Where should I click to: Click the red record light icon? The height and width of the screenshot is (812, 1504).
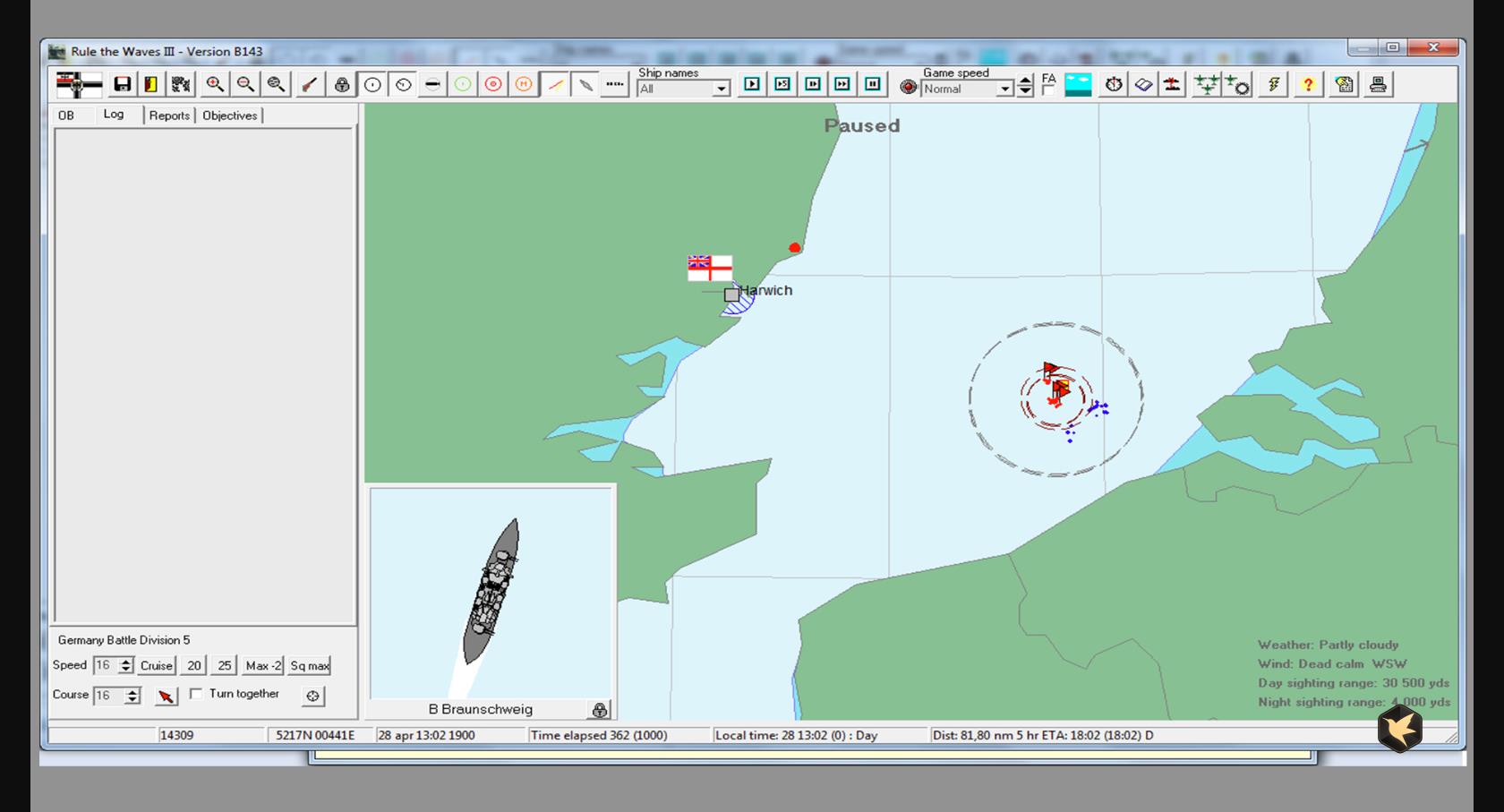coord(909,87)
